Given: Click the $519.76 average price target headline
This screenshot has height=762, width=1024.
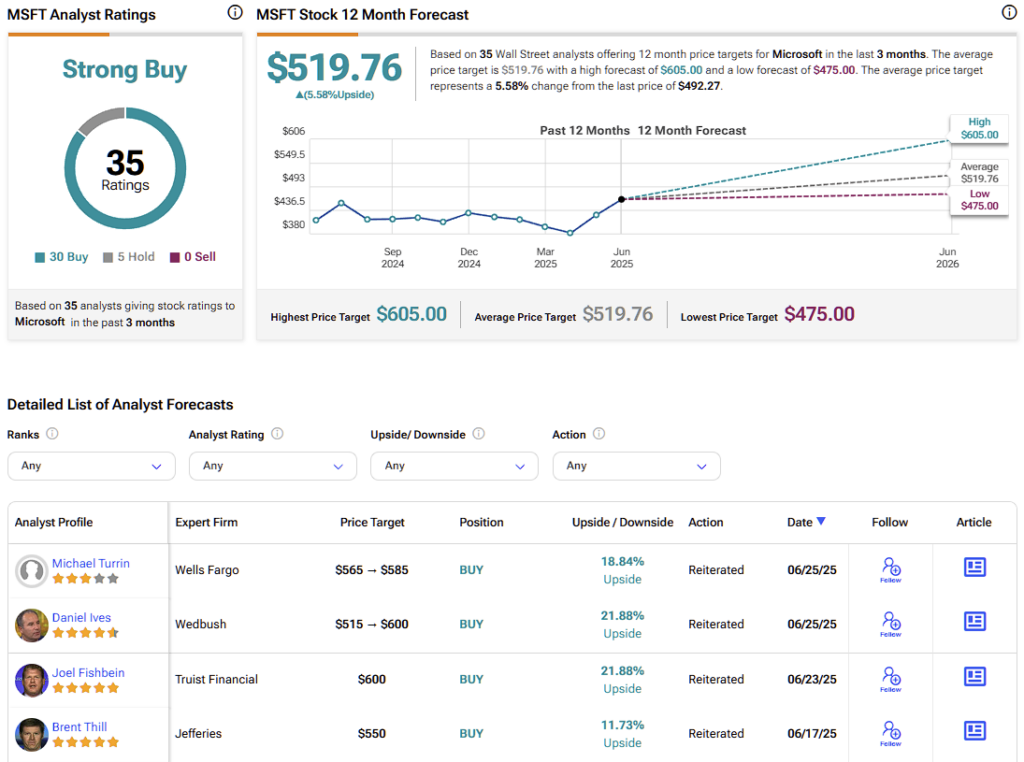Looking at the screenshot, I should pyautogui.click(x=334, y=67).
